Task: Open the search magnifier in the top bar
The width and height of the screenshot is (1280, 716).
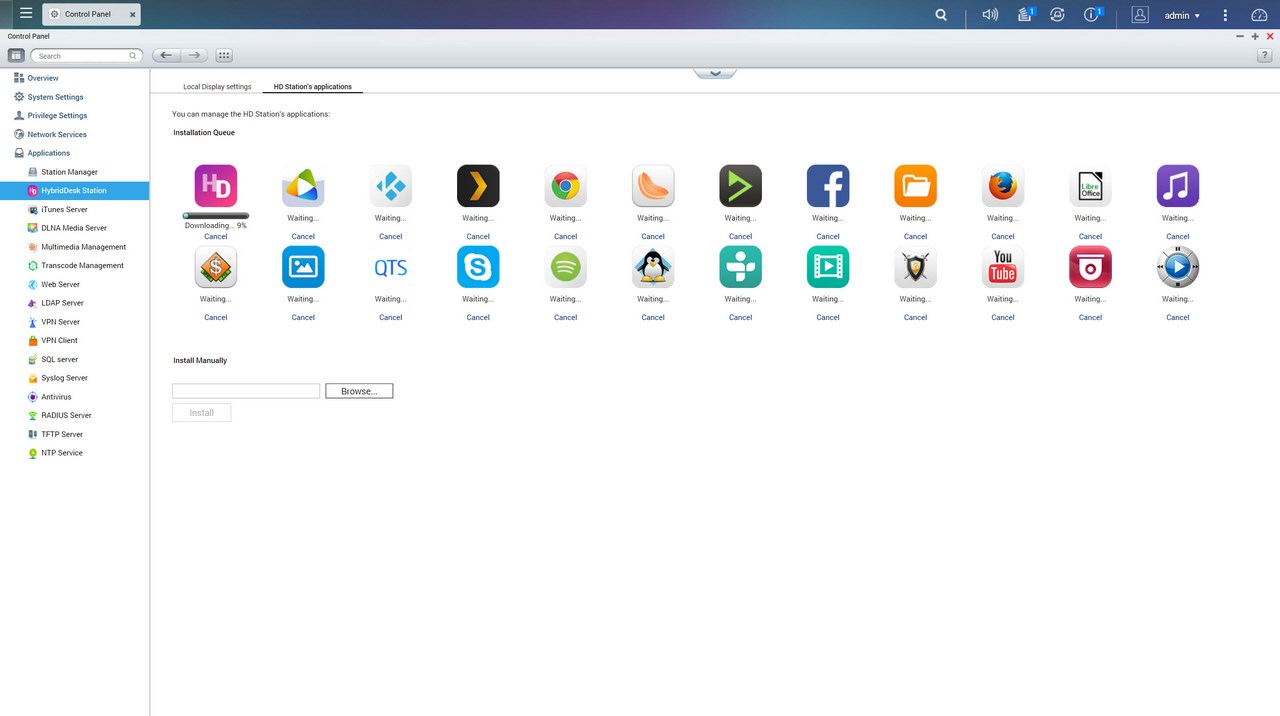Action: click(x=941, y=15)
